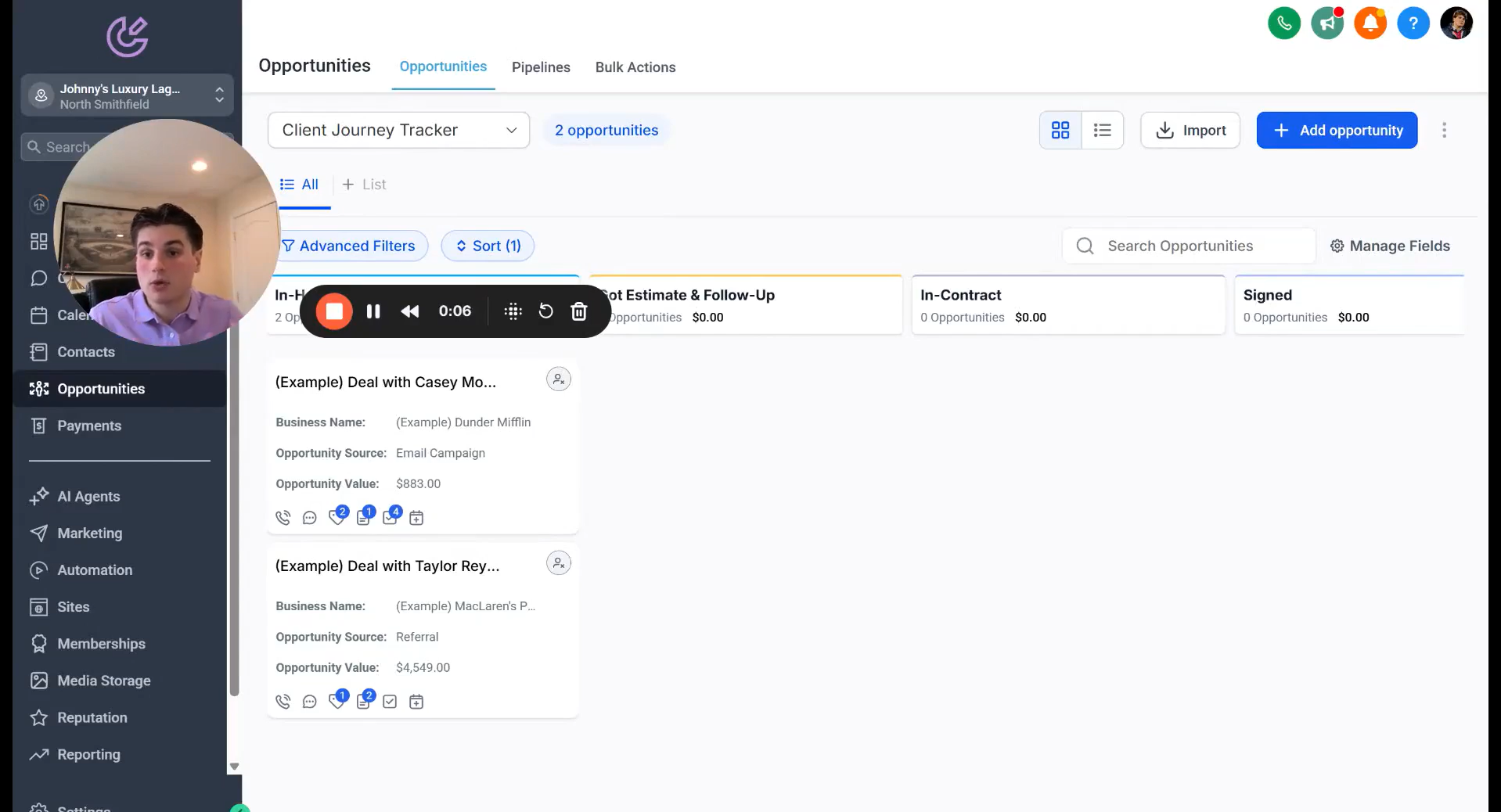
Task: Open the orange notifications bell
Action: 1370,23
